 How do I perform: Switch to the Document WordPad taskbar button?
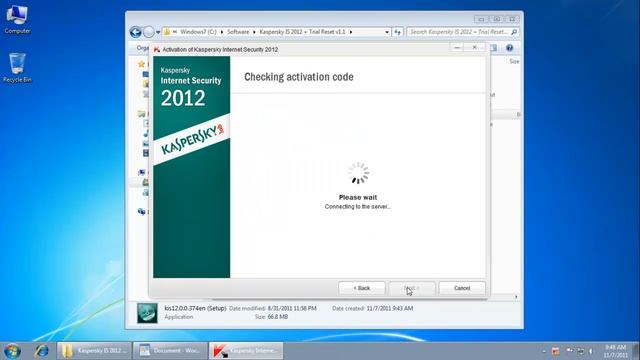(x=170, y=351)
